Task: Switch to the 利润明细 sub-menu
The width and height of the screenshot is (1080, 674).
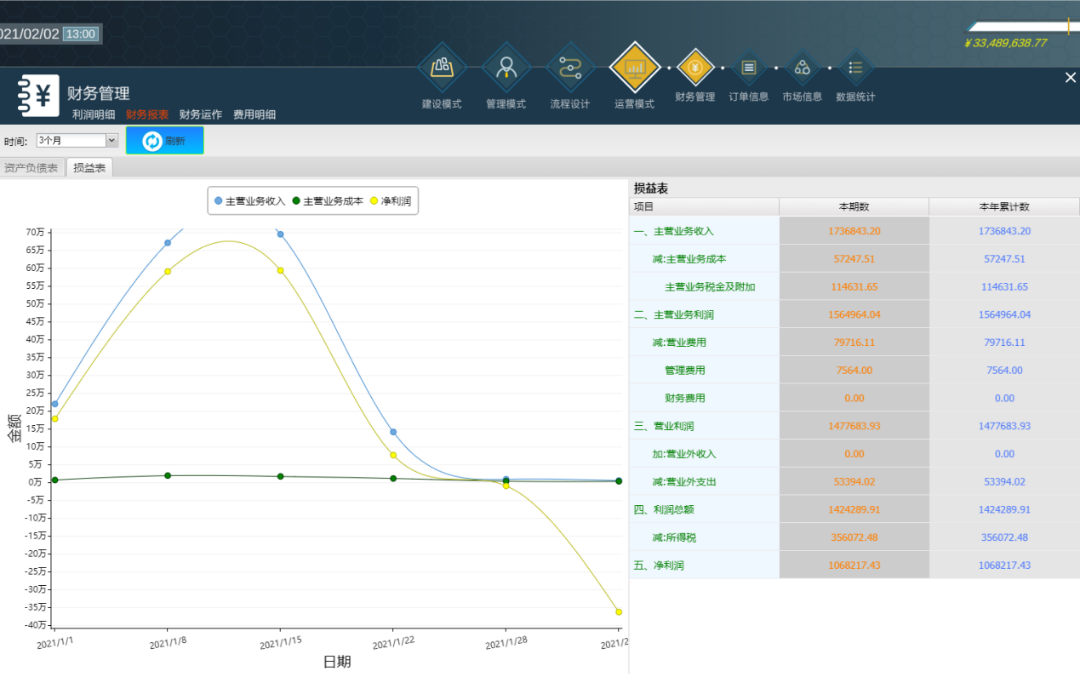Action: click(x=94, y=114)
